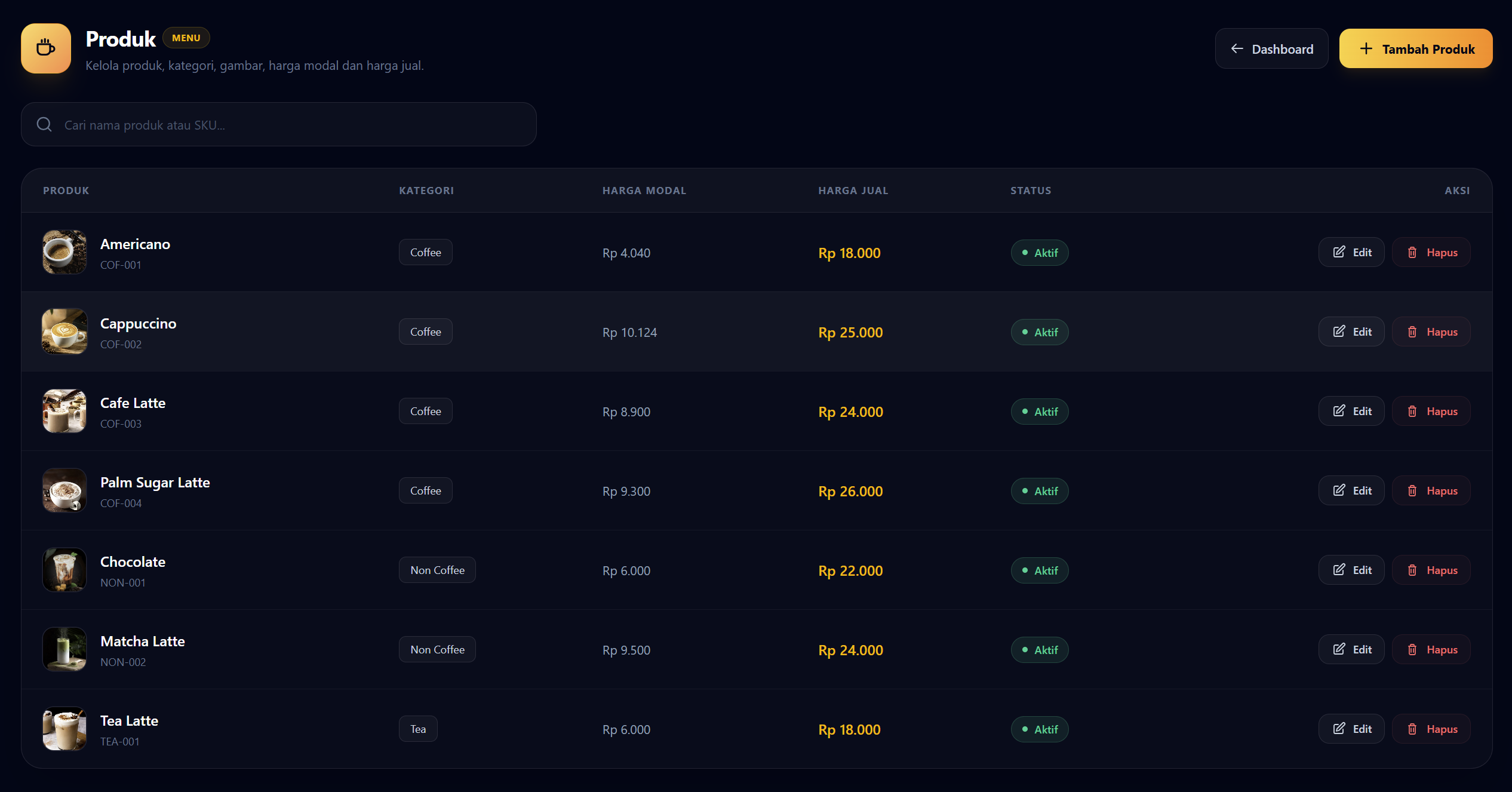The width and height of the screenshot is (1512, 792).
Task: Focus the product or SKU search field
Action: (x=279, y=125)
